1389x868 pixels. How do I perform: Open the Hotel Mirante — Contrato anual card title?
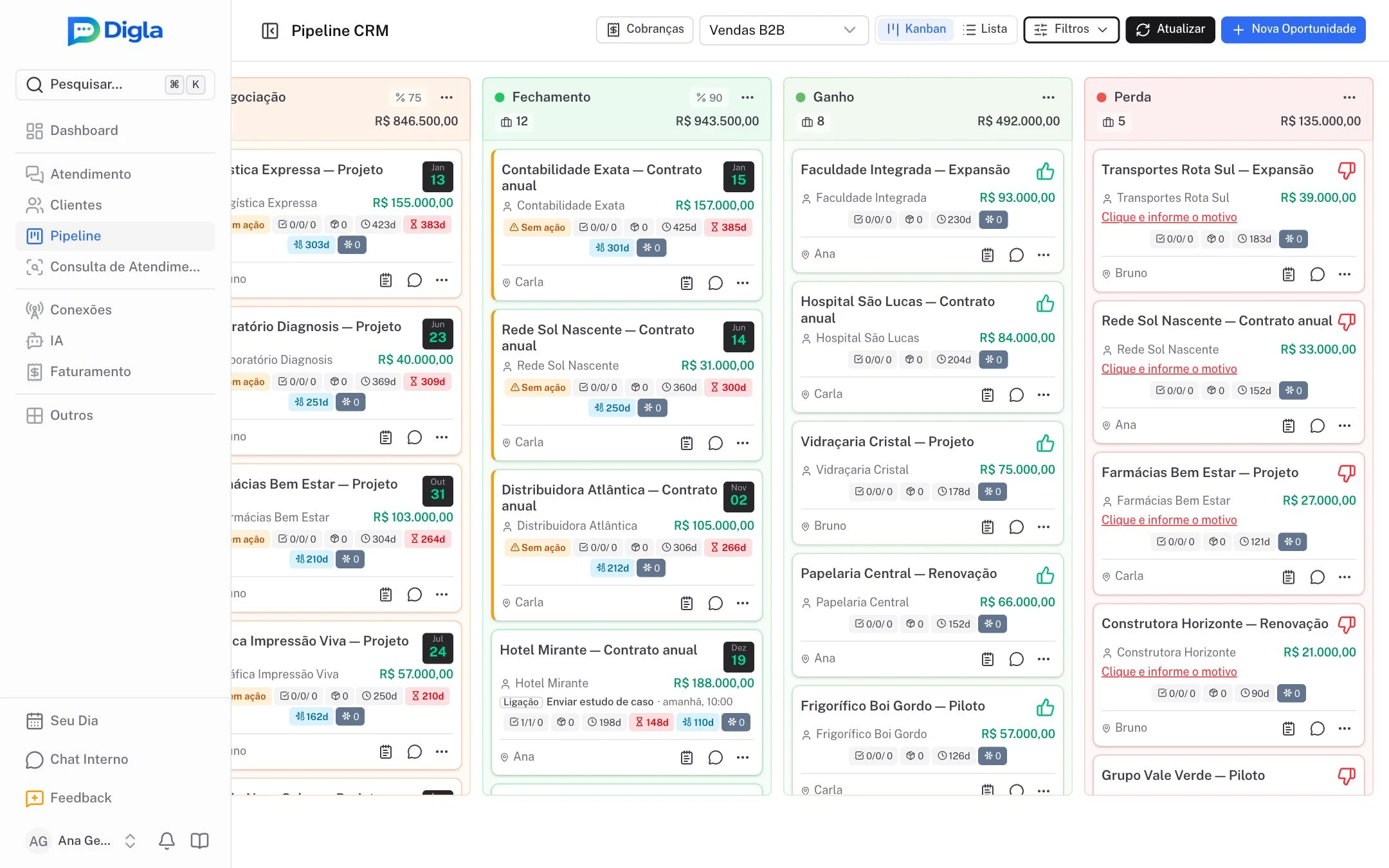(598, 650)
